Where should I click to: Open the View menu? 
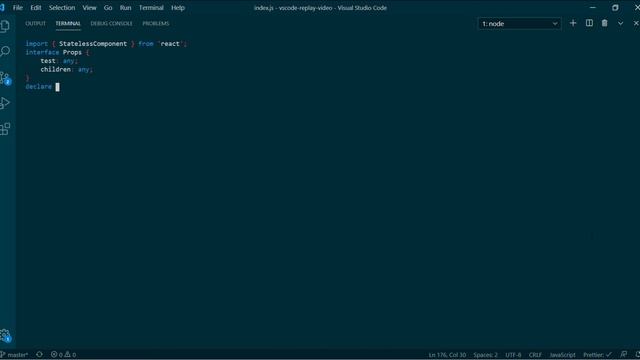point(89,8)
